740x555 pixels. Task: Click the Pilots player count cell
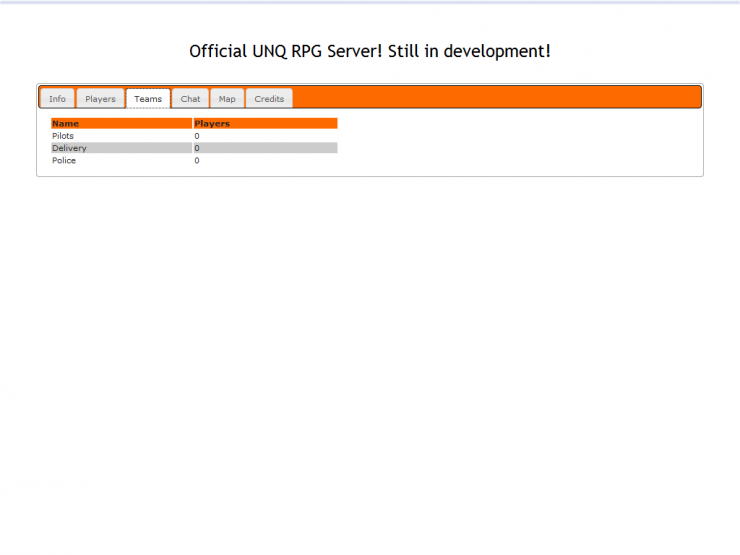click(197, 136)
